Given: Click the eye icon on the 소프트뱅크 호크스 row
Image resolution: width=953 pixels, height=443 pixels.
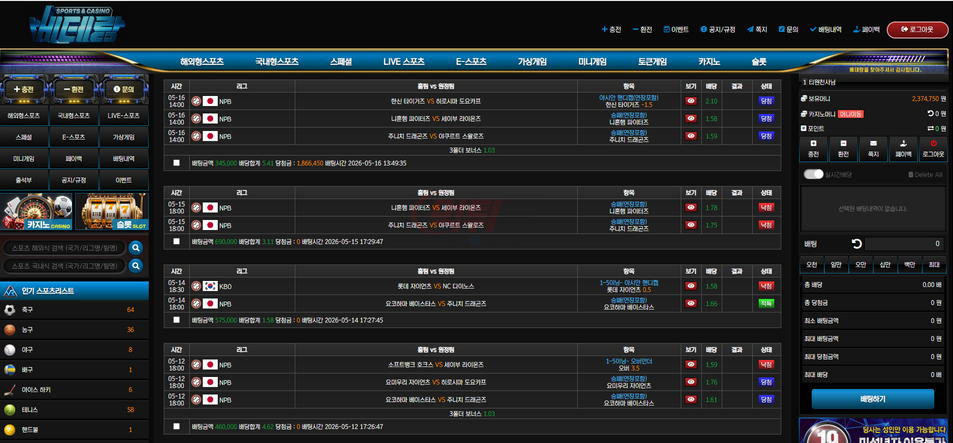Looking at the screenshot, I should click(690, 365).
